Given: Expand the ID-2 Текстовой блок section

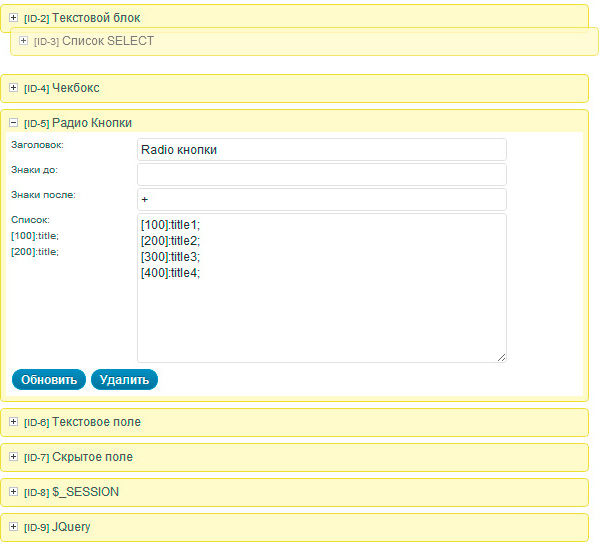Looking at the screenshot, I should tap(13, 18).
